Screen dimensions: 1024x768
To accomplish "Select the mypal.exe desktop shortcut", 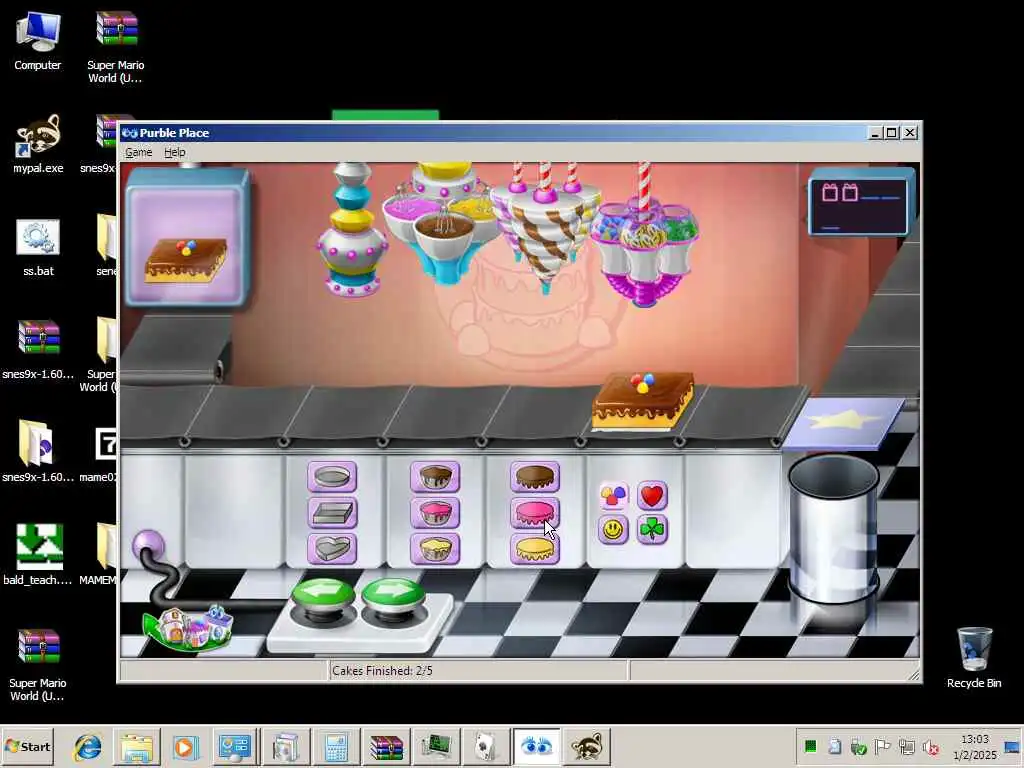I will 39,144.
